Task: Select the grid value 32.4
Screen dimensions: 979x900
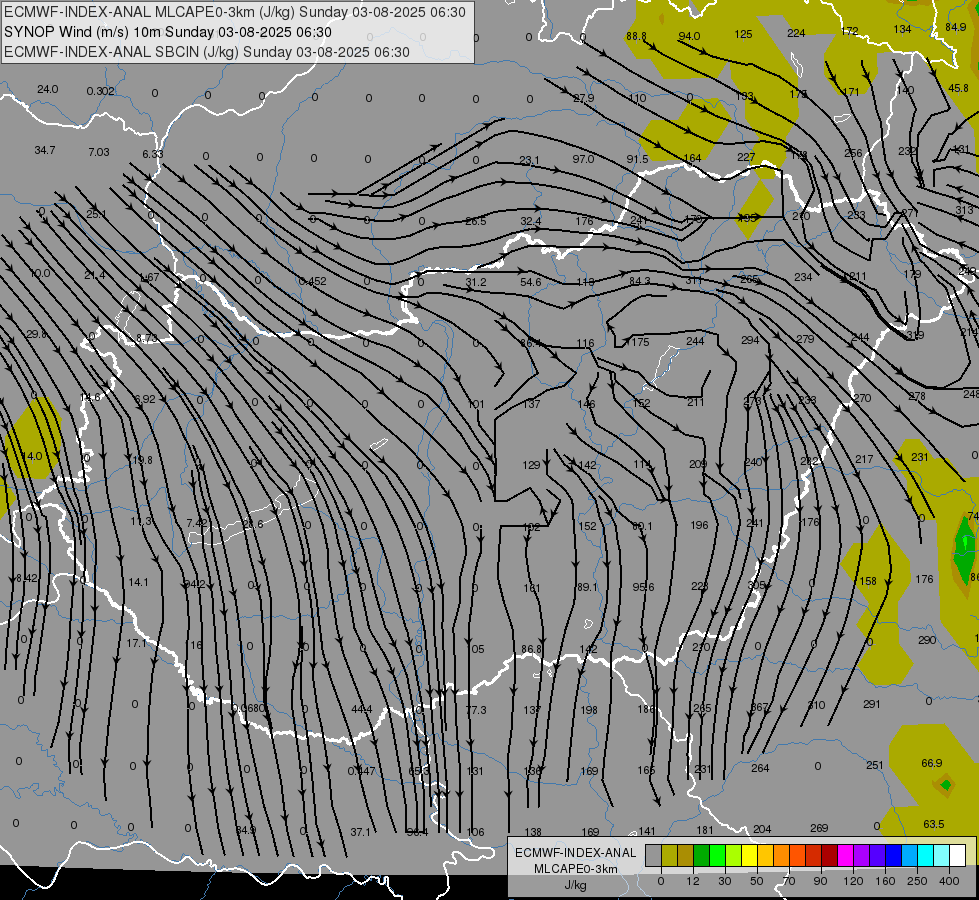Action: coord(530,221)
